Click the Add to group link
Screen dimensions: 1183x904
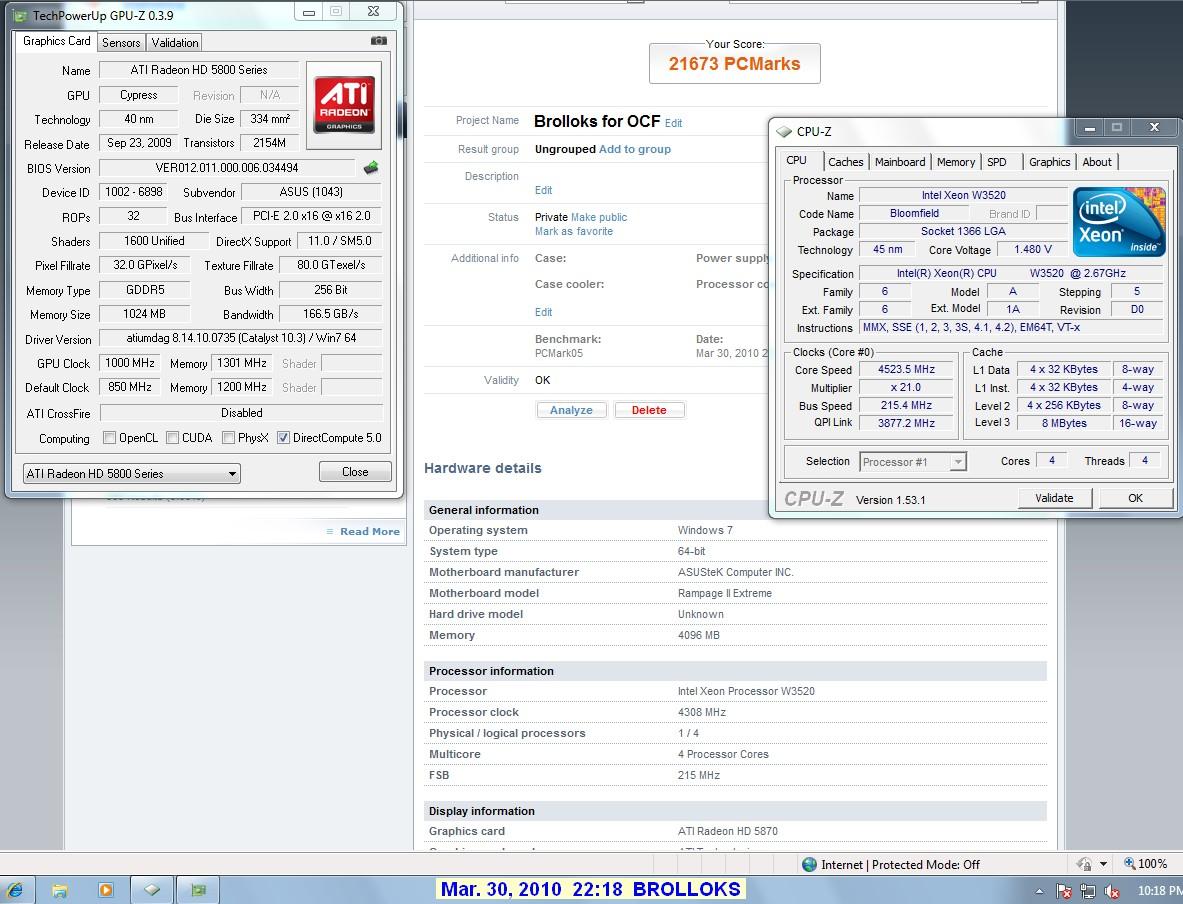[x=635, y=149]
